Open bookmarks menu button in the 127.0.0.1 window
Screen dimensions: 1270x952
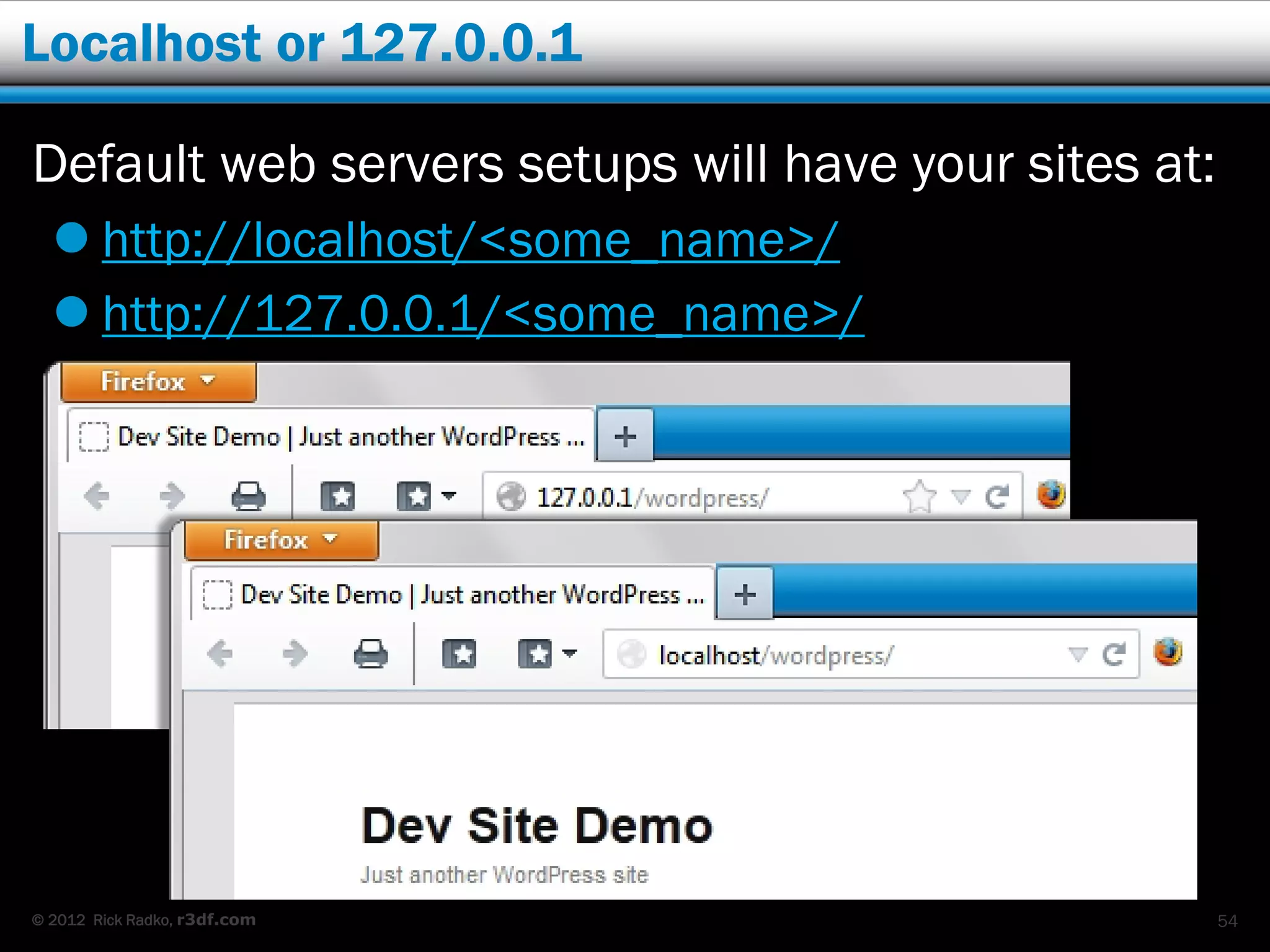click(x=426, y=496)
